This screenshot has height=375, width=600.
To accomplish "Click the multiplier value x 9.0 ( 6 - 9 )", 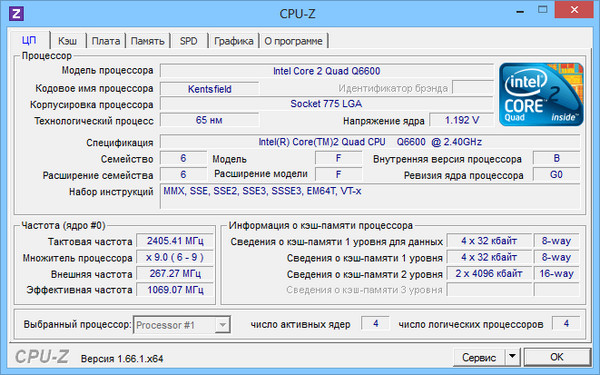I will pyautogui.click(x=175, y=258).
